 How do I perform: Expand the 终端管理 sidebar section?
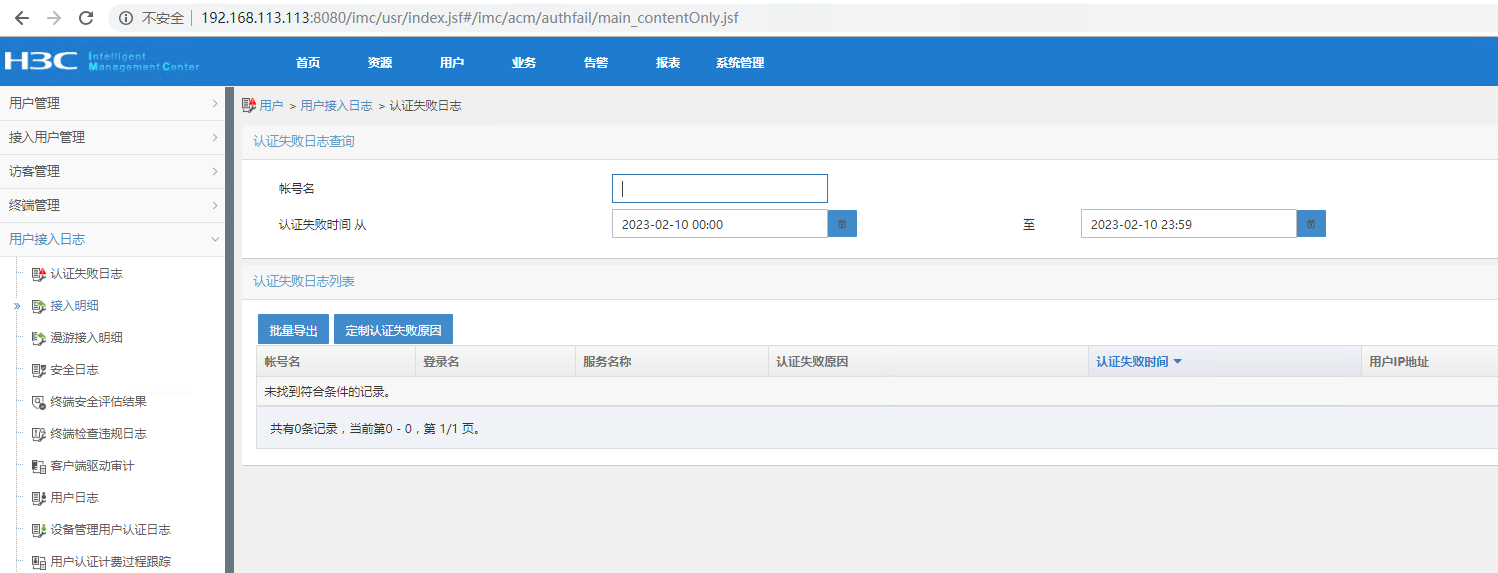tap(112, 205)
